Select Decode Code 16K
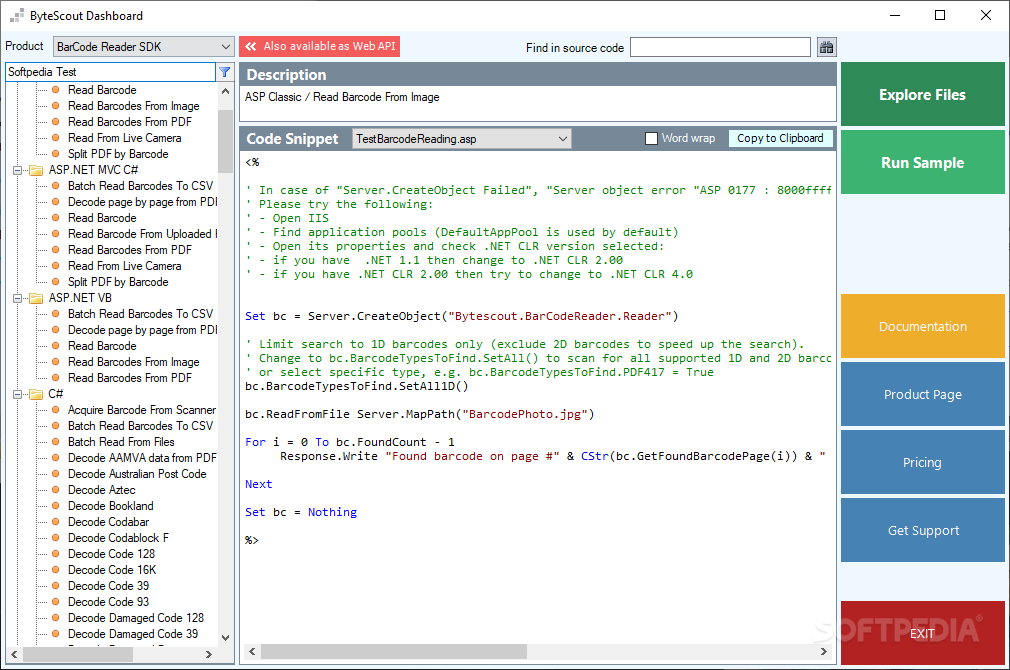 coord(112,570)
